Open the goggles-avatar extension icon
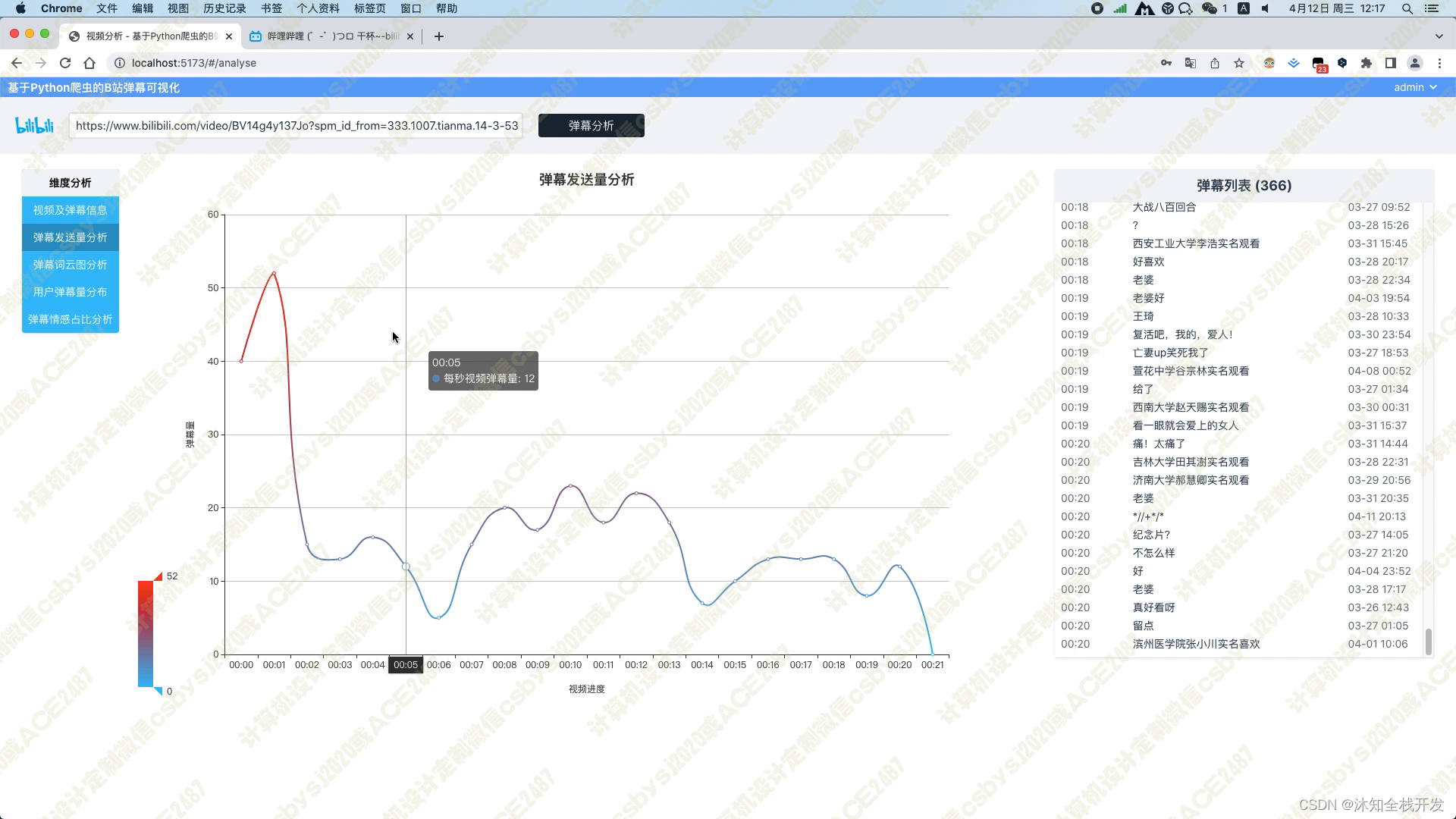This screenshot has width=1456, height=819. (1269, 63)
